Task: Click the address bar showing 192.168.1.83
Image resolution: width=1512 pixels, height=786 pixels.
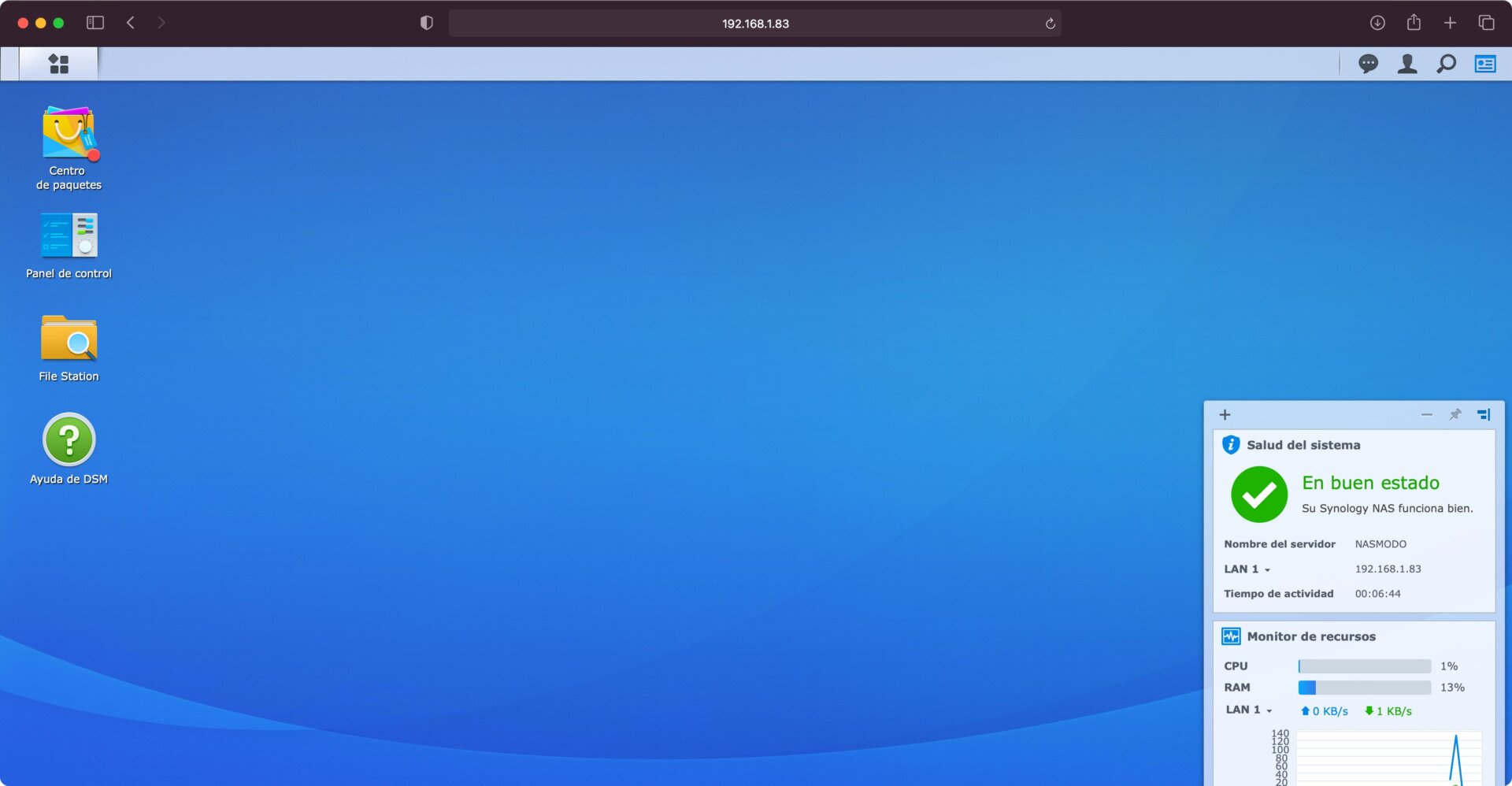Action: (x=754, y=23)
